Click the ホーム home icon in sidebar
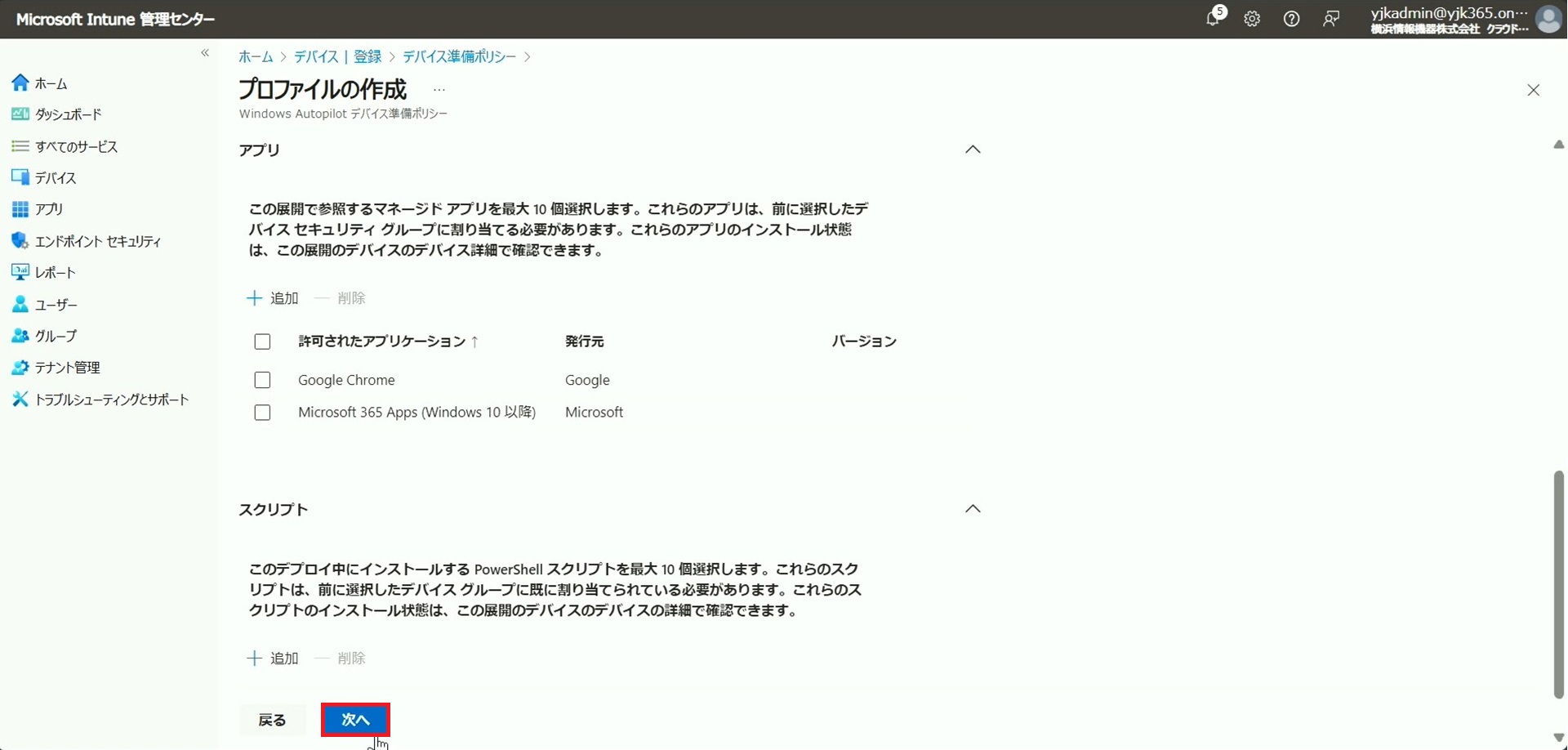1568x750 pixels. pyautogui.click(x=20, y=83)
